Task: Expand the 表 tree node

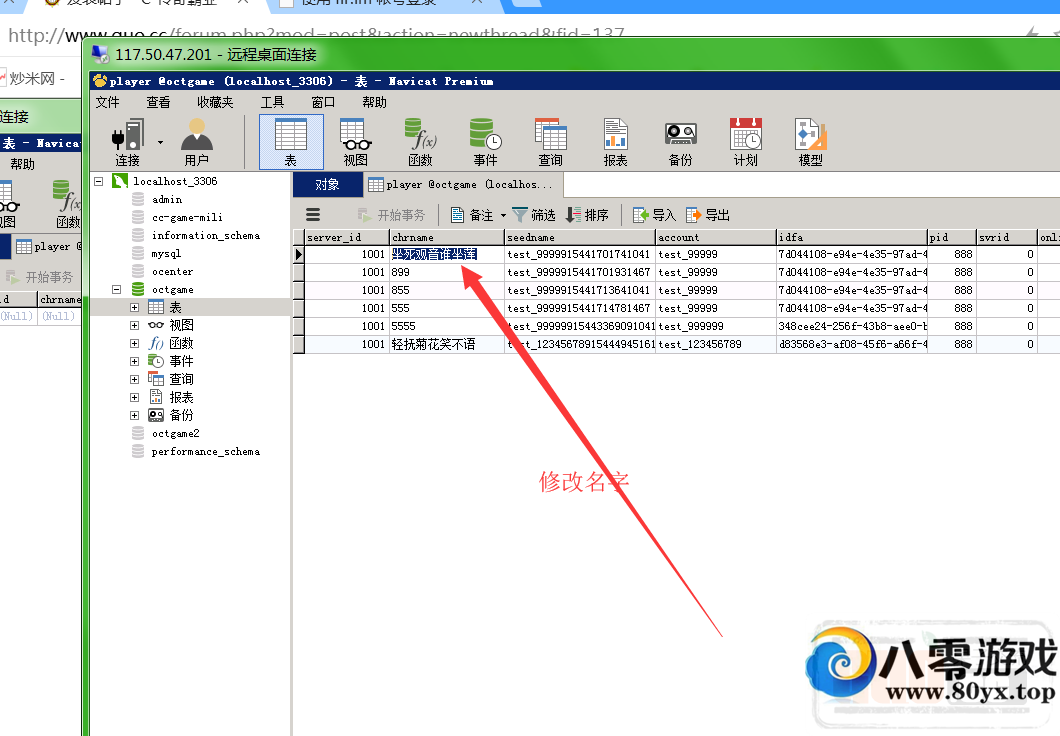Action: click(135, 308)
